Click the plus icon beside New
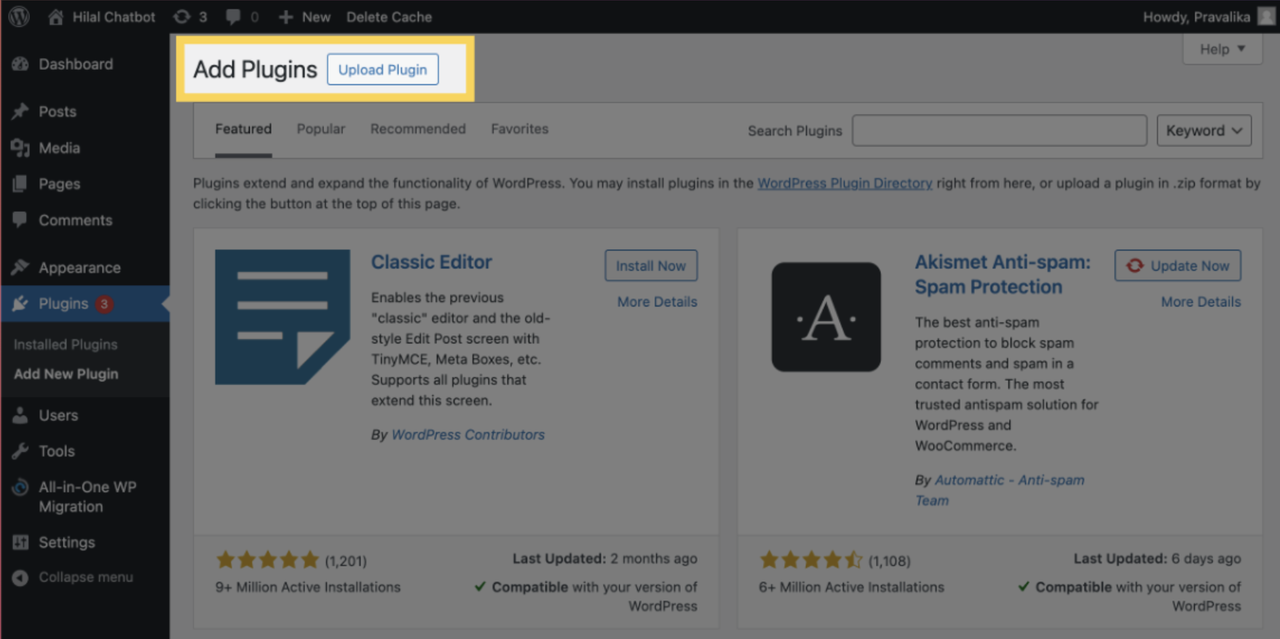 (x=286, y=17)
